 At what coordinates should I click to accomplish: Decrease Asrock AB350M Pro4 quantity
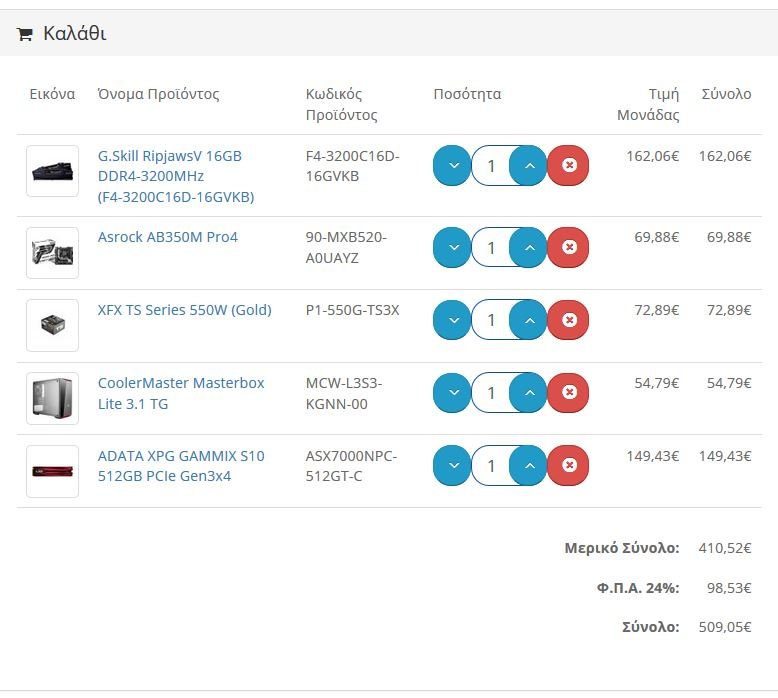click(x=452, y=247)
